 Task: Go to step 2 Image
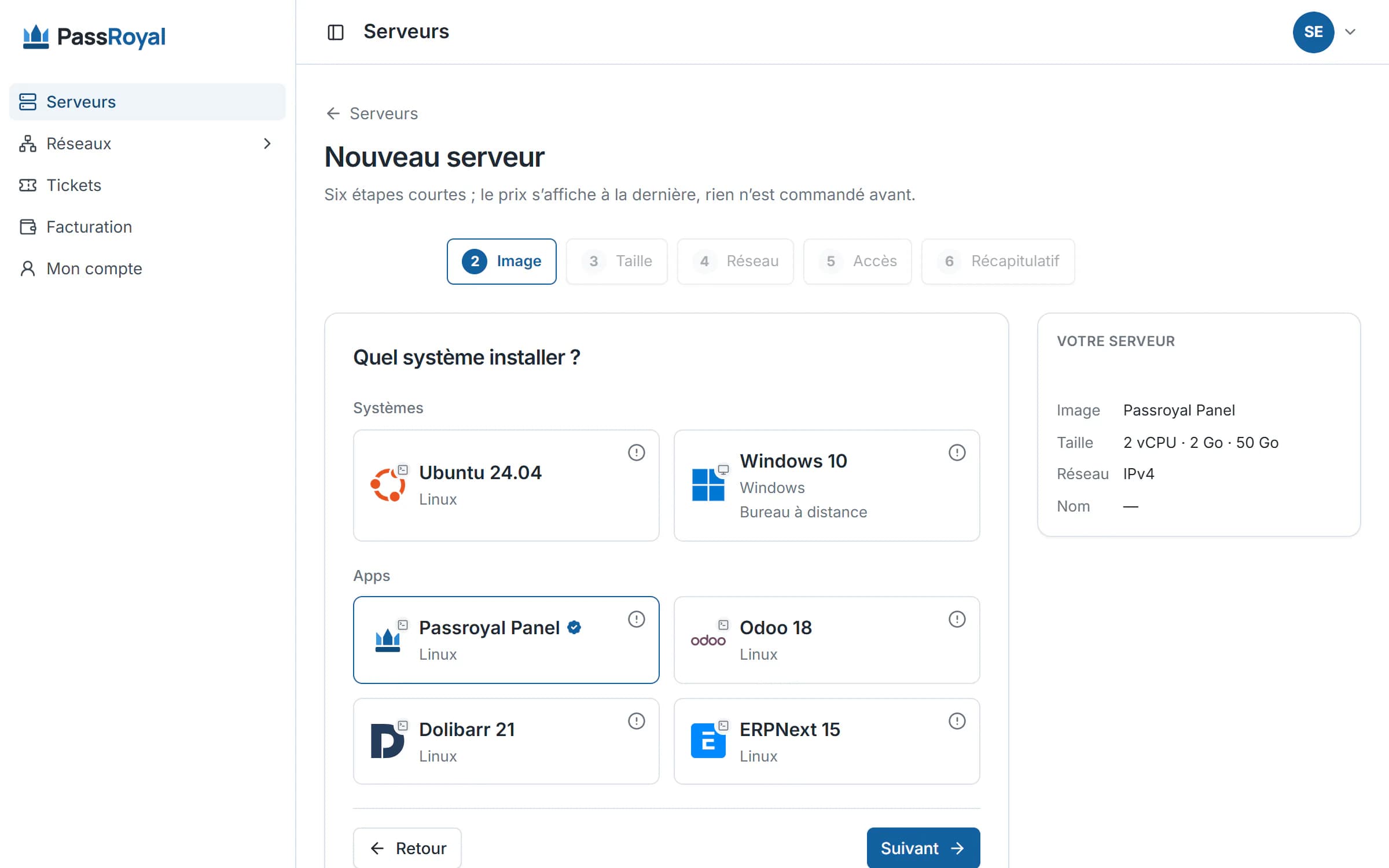point(501,262)
